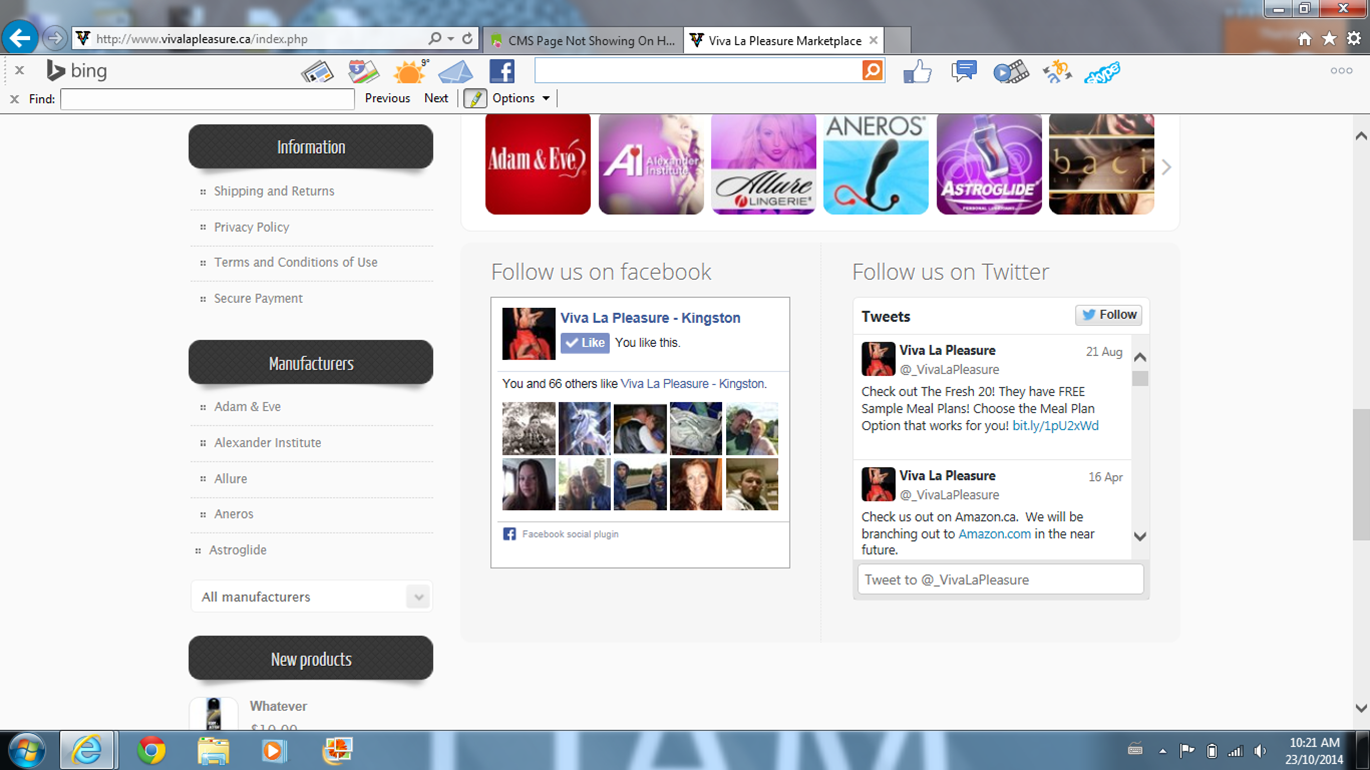
Task: Click the Previous find result button
Action: click(x=387, y=98)
